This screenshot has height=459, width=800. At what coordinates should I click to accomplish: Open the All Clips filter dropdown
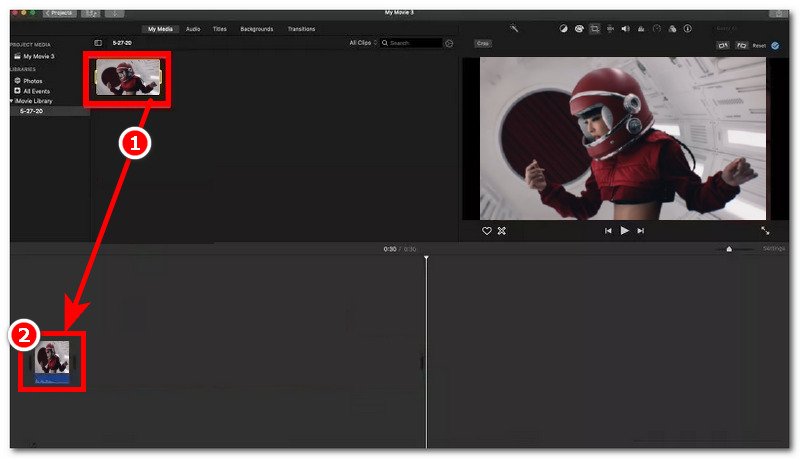pos(363,43)
